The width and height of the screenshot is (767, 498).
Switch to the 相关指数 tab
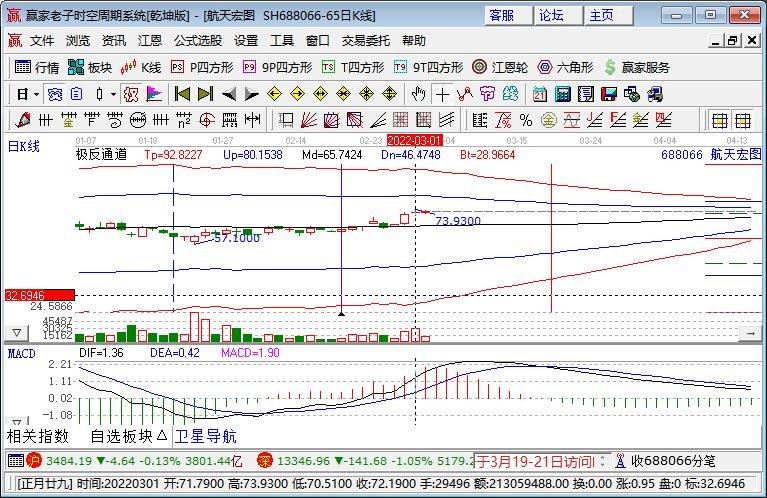pos(38,436)
